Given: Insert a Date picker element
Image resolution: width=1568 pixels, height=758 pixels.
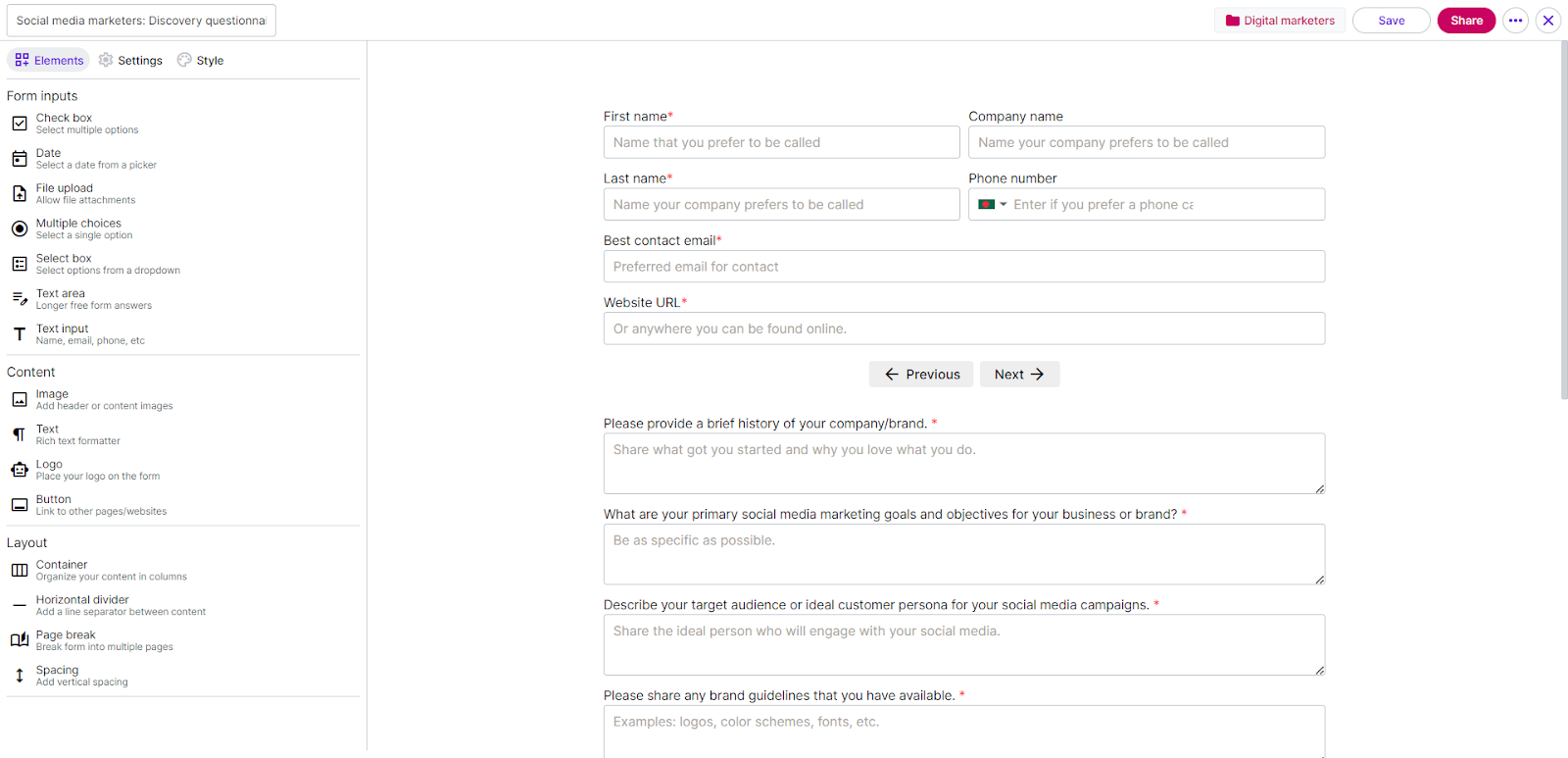Looking at the screenshot, I should (x=47, y=158).
